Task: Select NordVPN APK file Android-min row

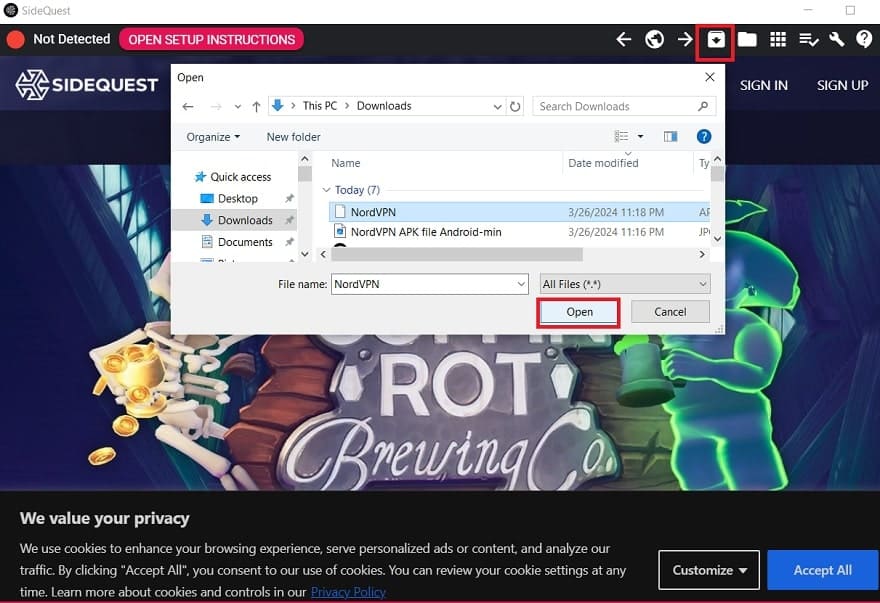Action: (x=519, y=232)
